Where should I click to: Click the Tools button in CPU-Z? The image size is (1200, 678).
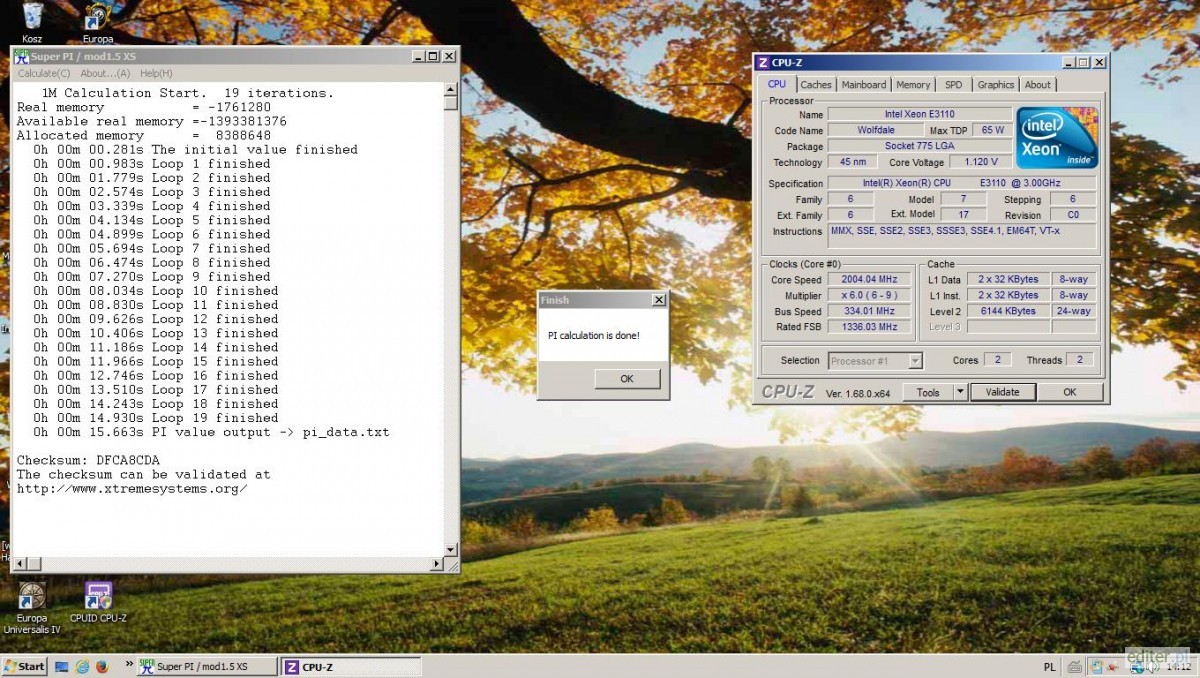(929, 392)
